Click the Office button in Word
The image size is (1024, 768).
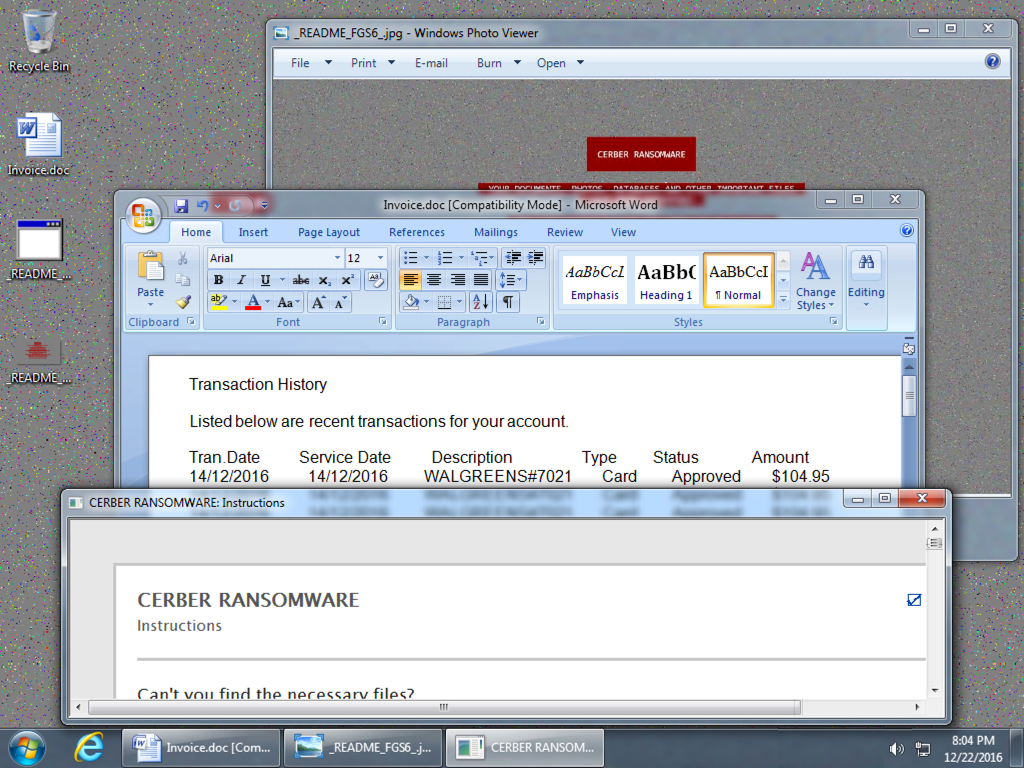(142, 215)
